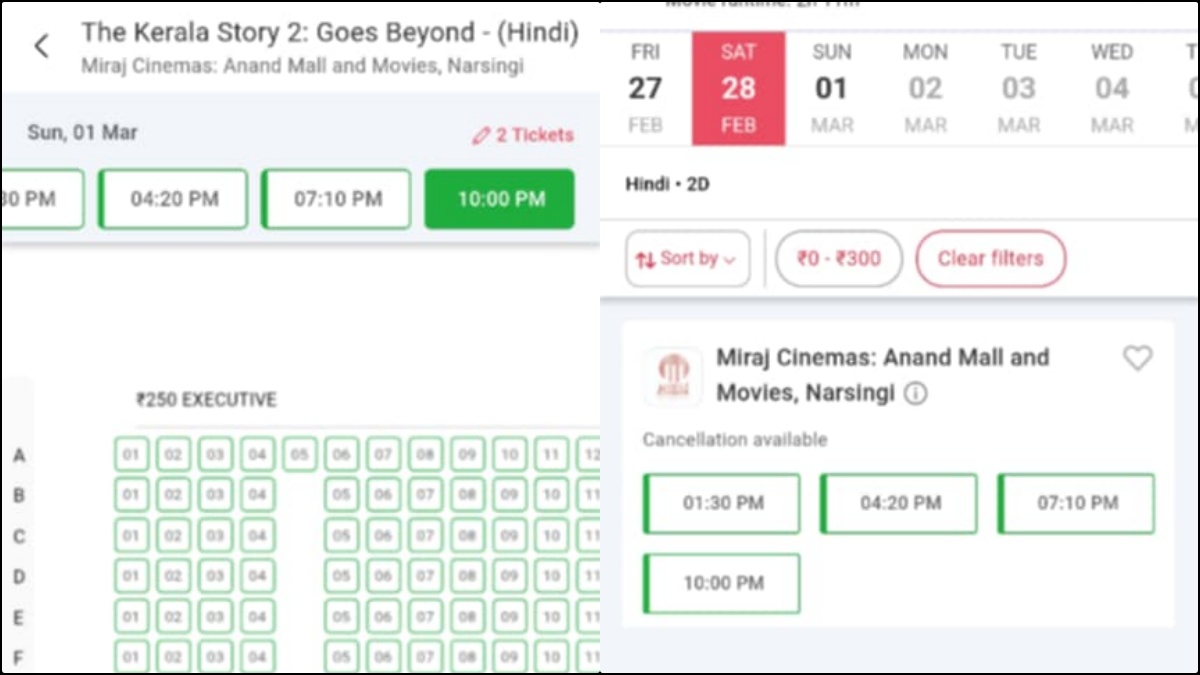Click the Clear filters button
The height and width of the screenshot is (675, 1200).
[990, 259]
